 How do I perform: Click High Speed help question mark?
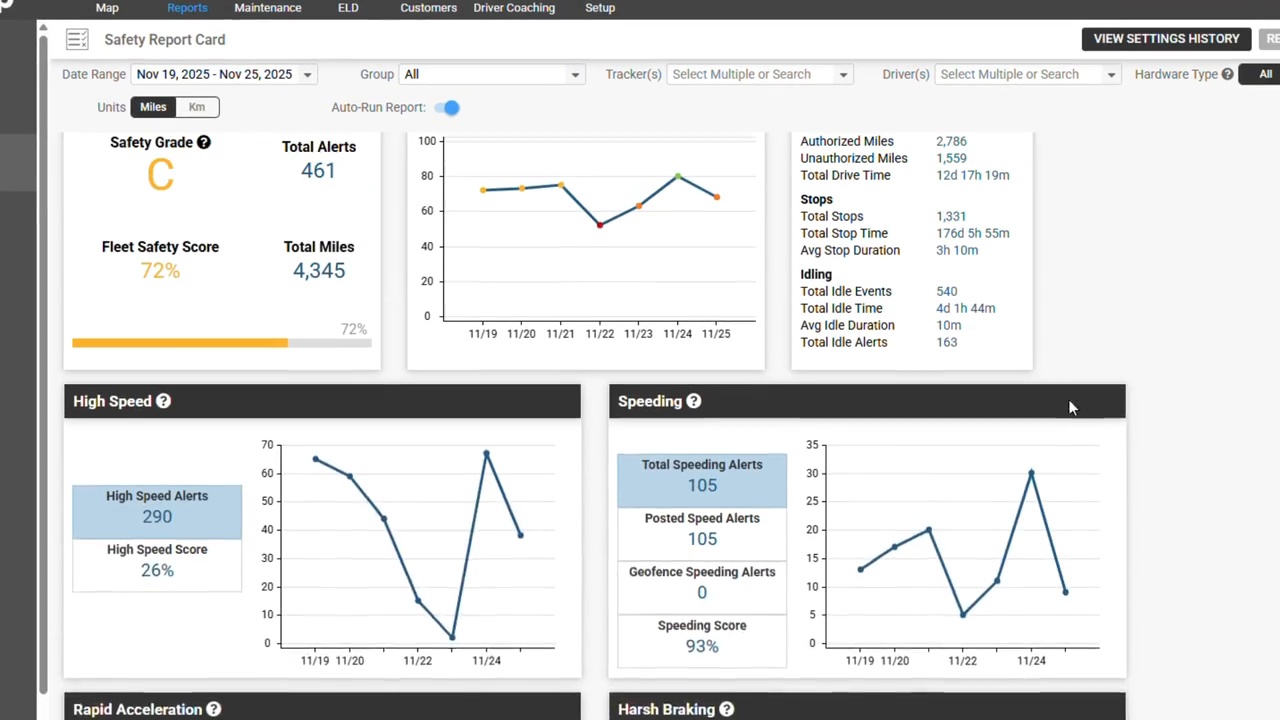pyautogui.click(x=163, y=401)
